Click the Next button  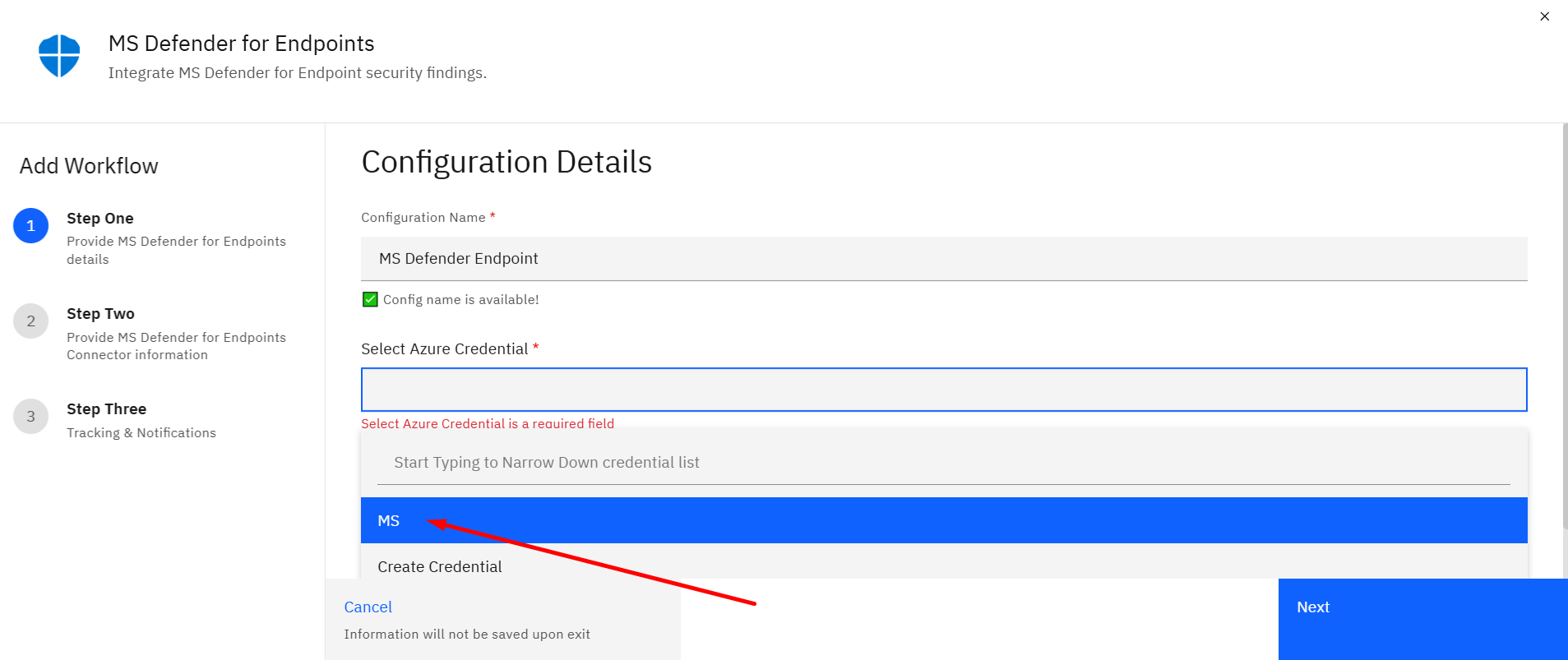click(x=1422, y=619)
